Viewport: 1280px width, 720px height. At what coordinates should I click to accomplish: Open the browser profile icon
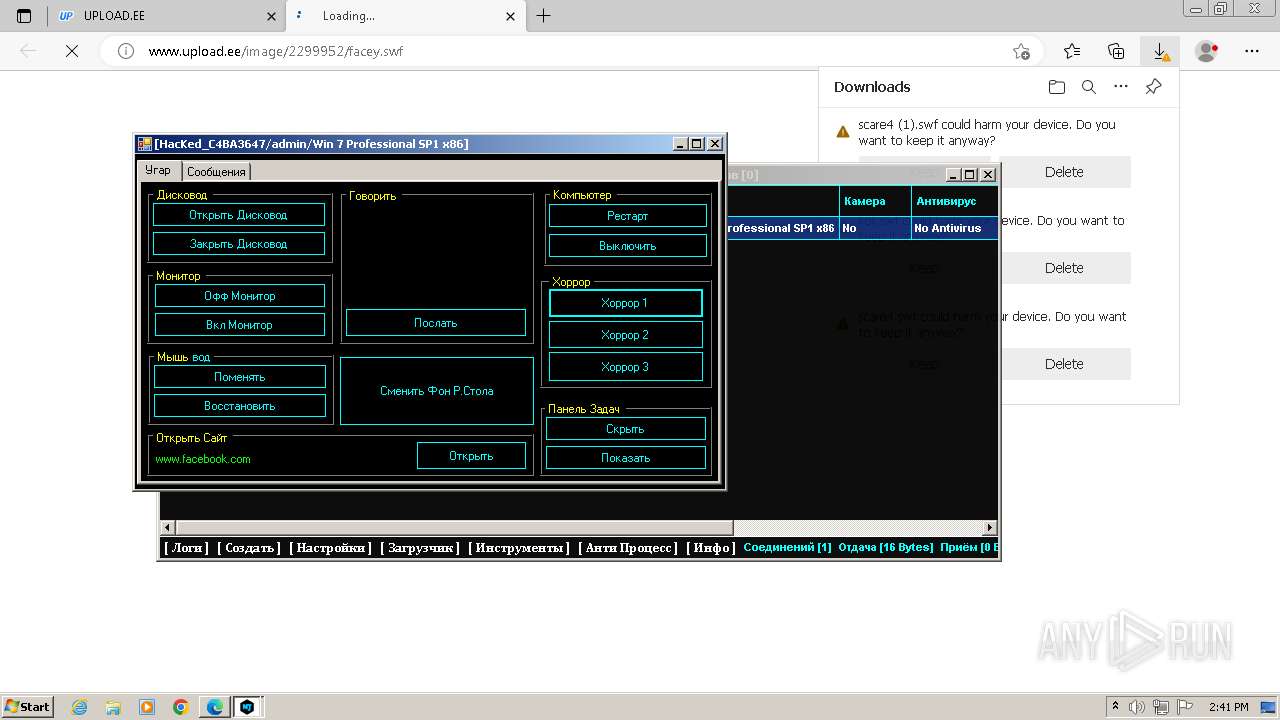1207,51
